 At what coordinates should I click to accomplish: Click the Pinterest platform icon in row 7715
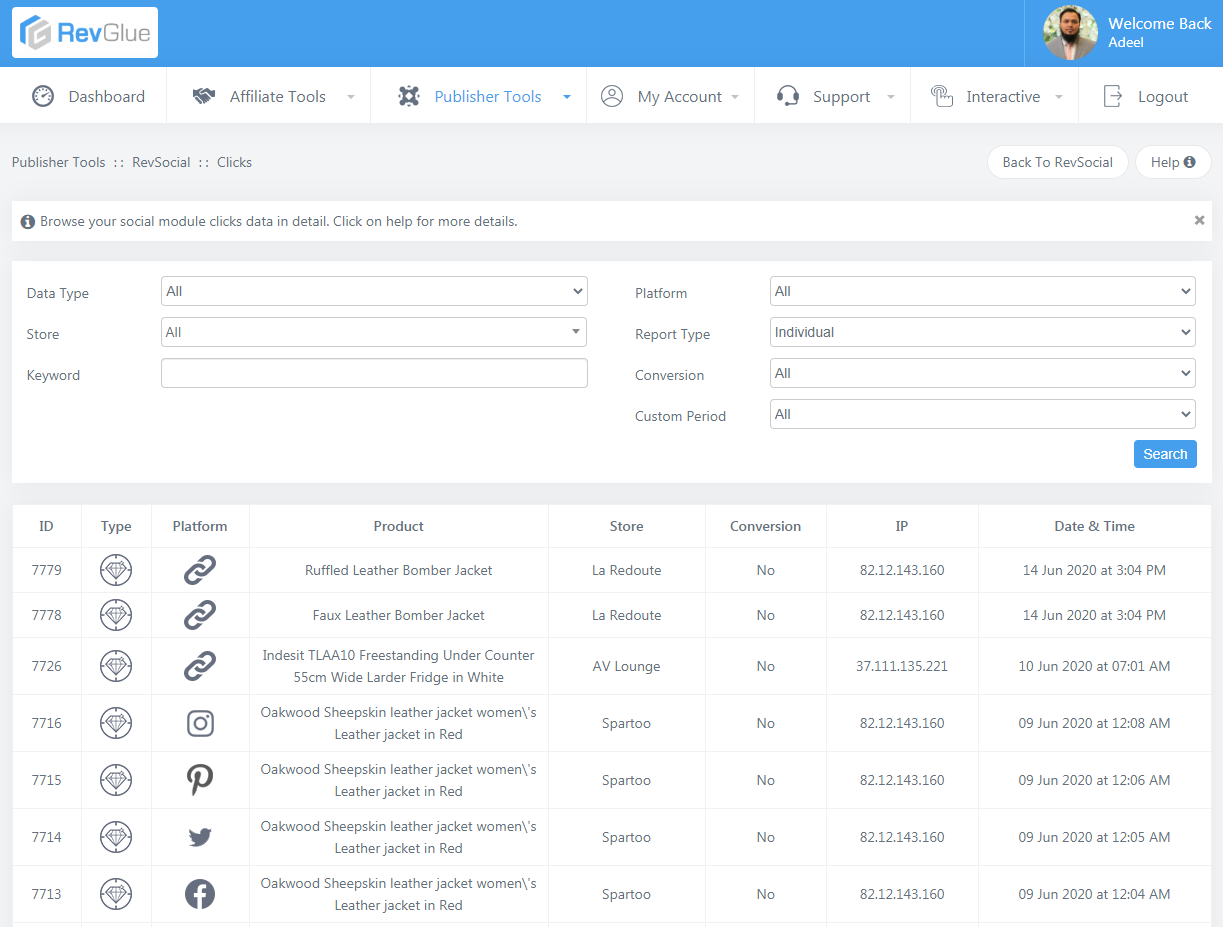point(200,780)
